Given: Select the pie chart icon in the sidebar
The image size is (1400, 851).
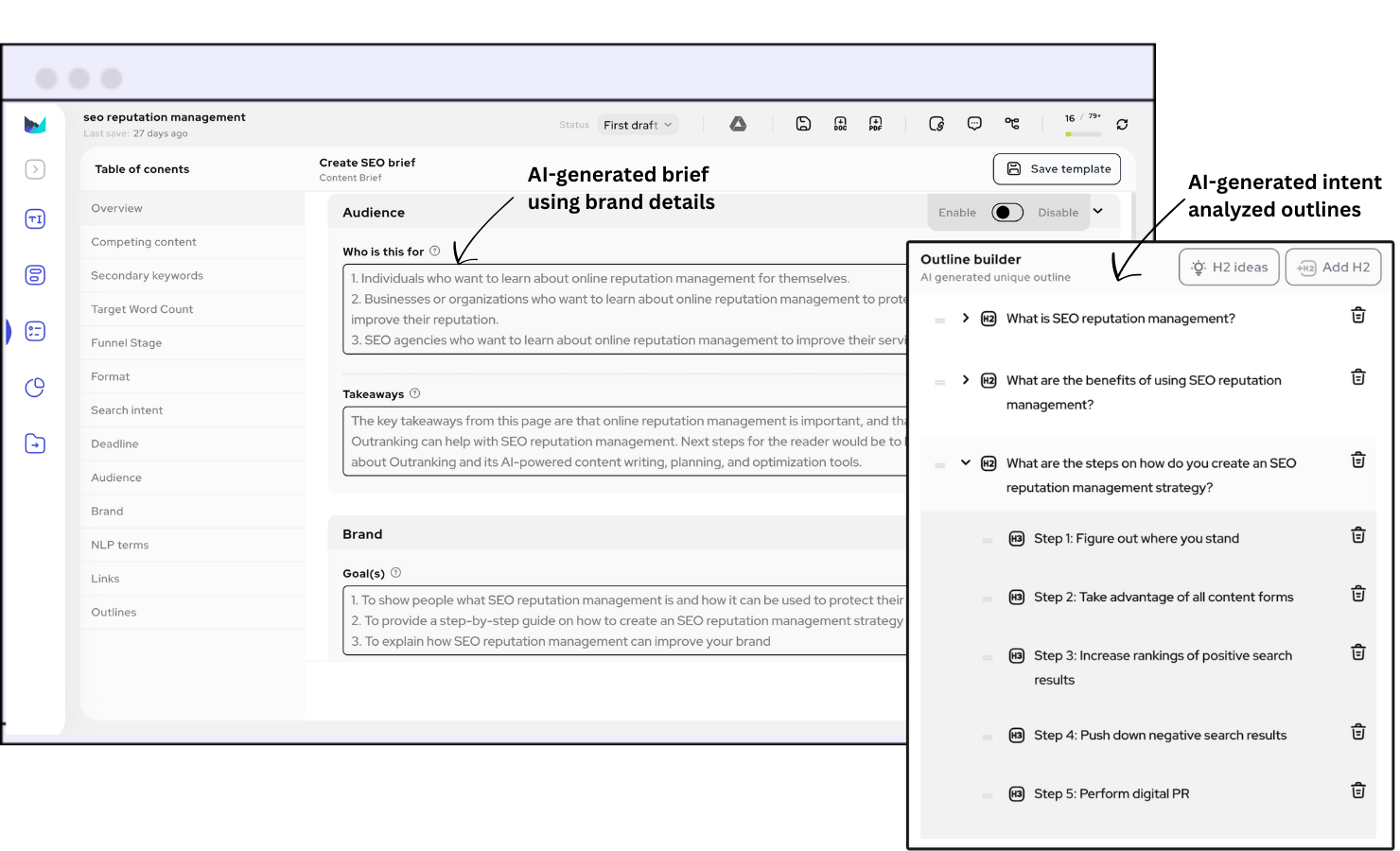Looking at the screenshot, I should point(35,387).
